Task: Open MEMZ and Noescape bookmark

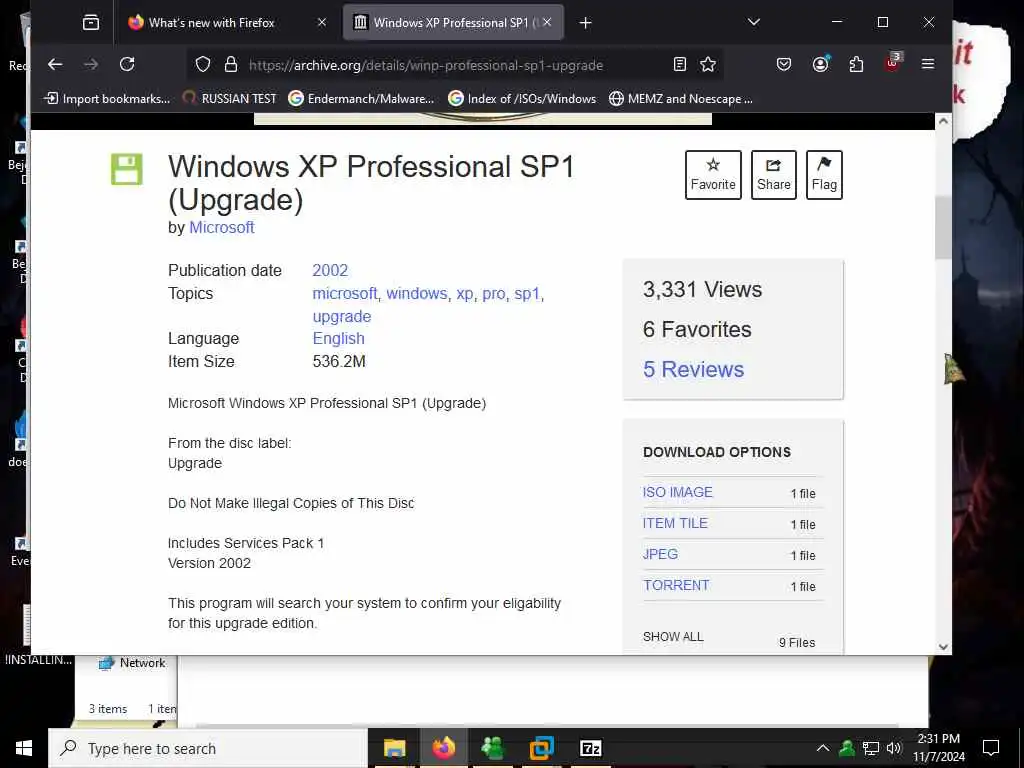Action: (681, 99)
